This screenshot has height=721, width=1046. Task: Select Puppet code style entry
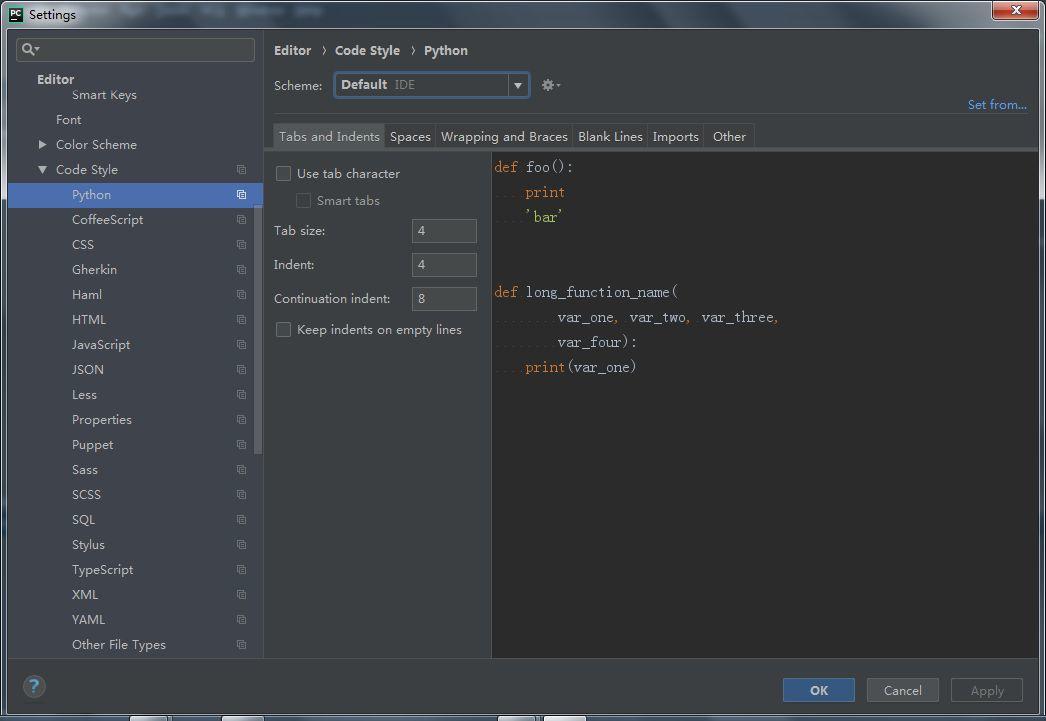tap(92, 445)
